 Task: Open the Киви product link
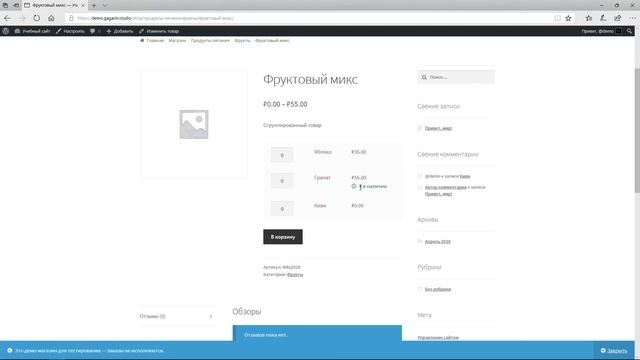point(320,206)
